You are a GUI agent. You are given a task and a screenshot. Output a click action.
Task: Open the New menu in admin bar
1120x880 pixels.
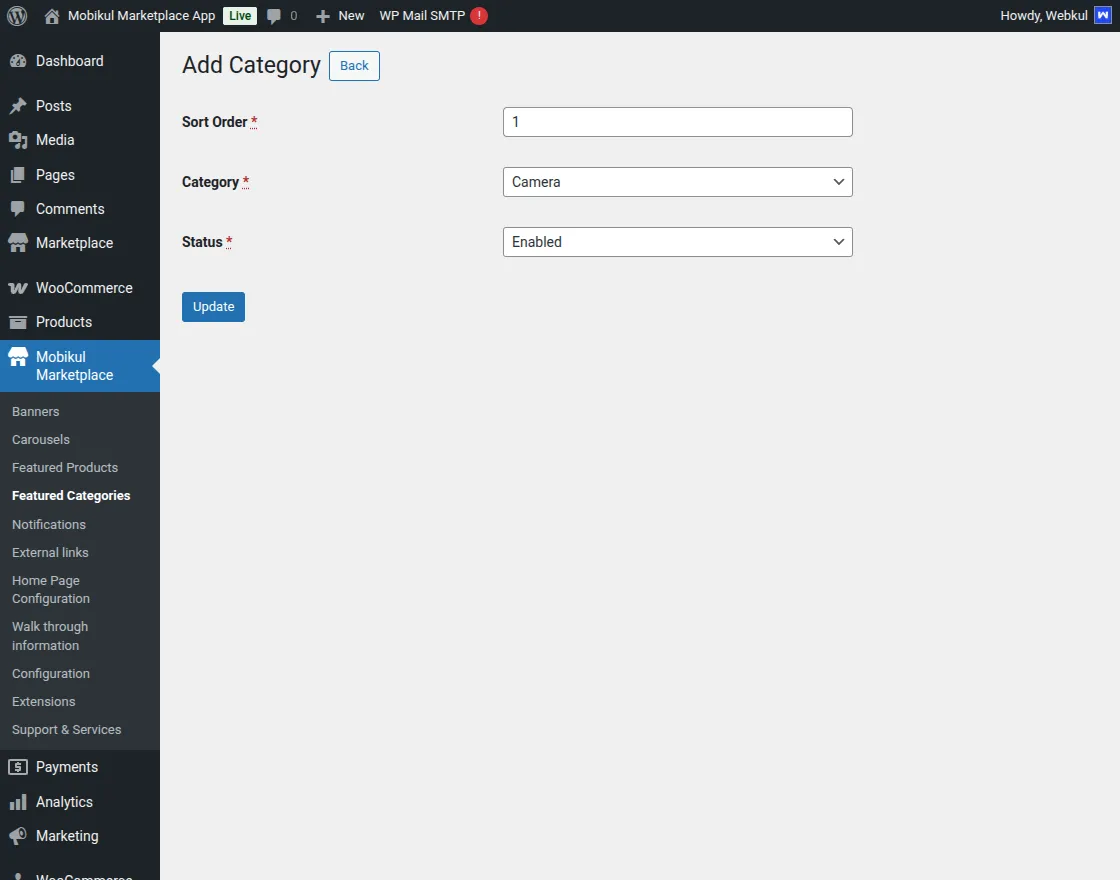[339, 15]
